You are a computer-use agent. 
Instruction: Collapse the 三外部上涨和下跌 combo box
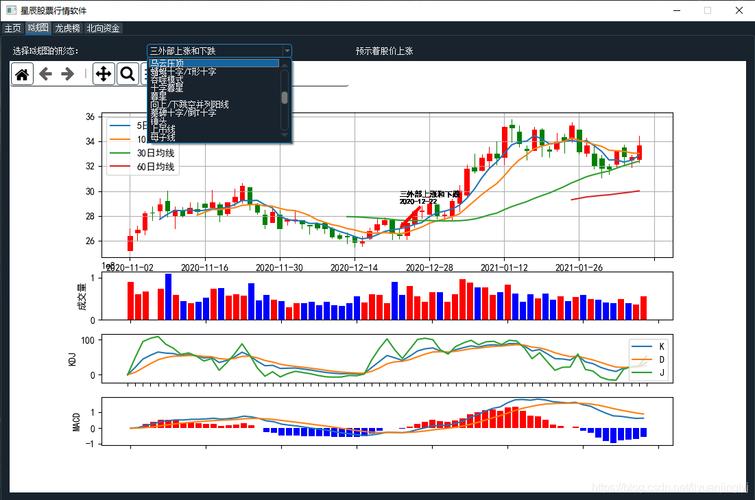286,50
